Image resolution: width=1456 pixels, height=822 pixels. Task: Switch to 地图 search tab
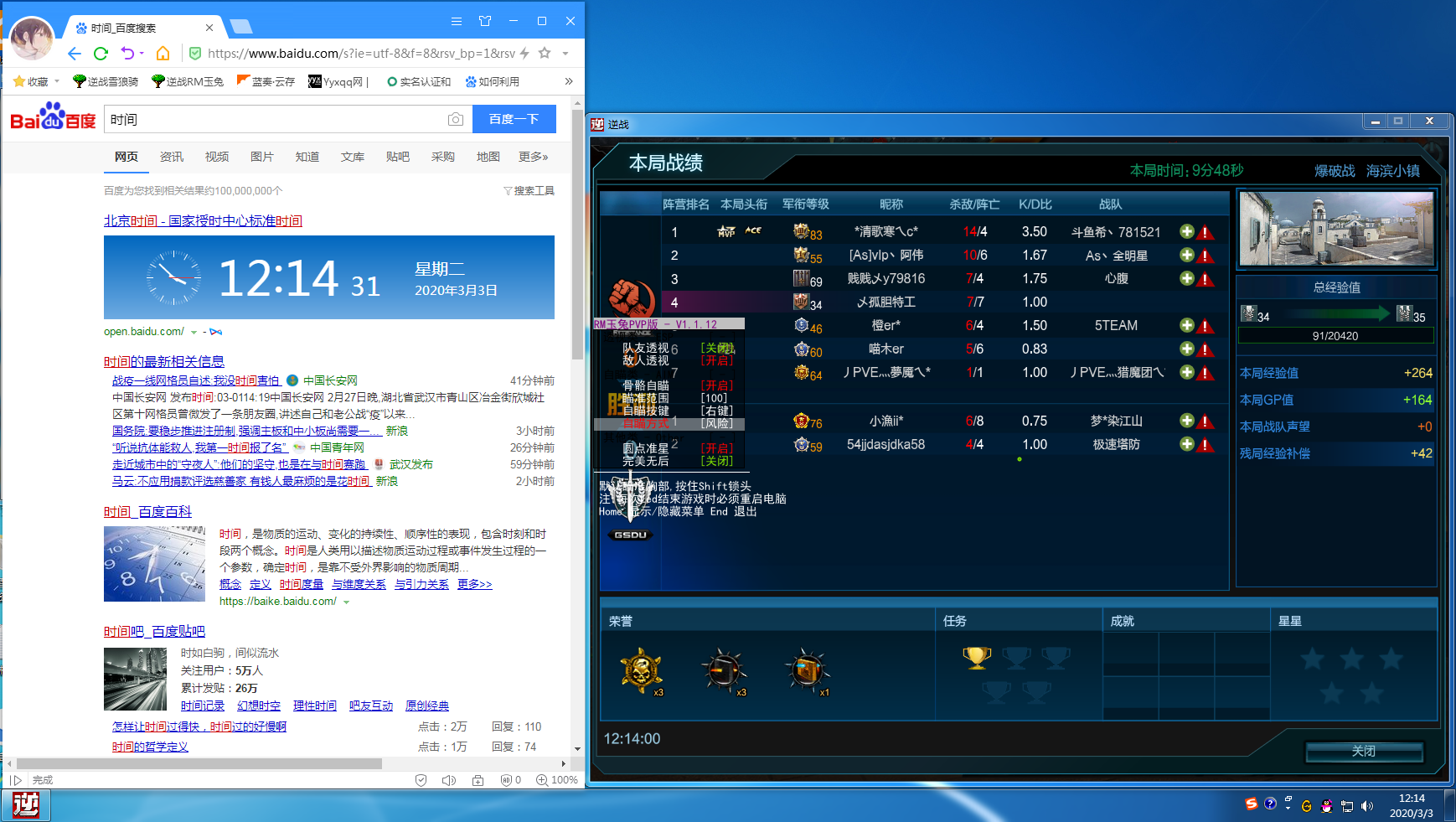tap(488, 157)
